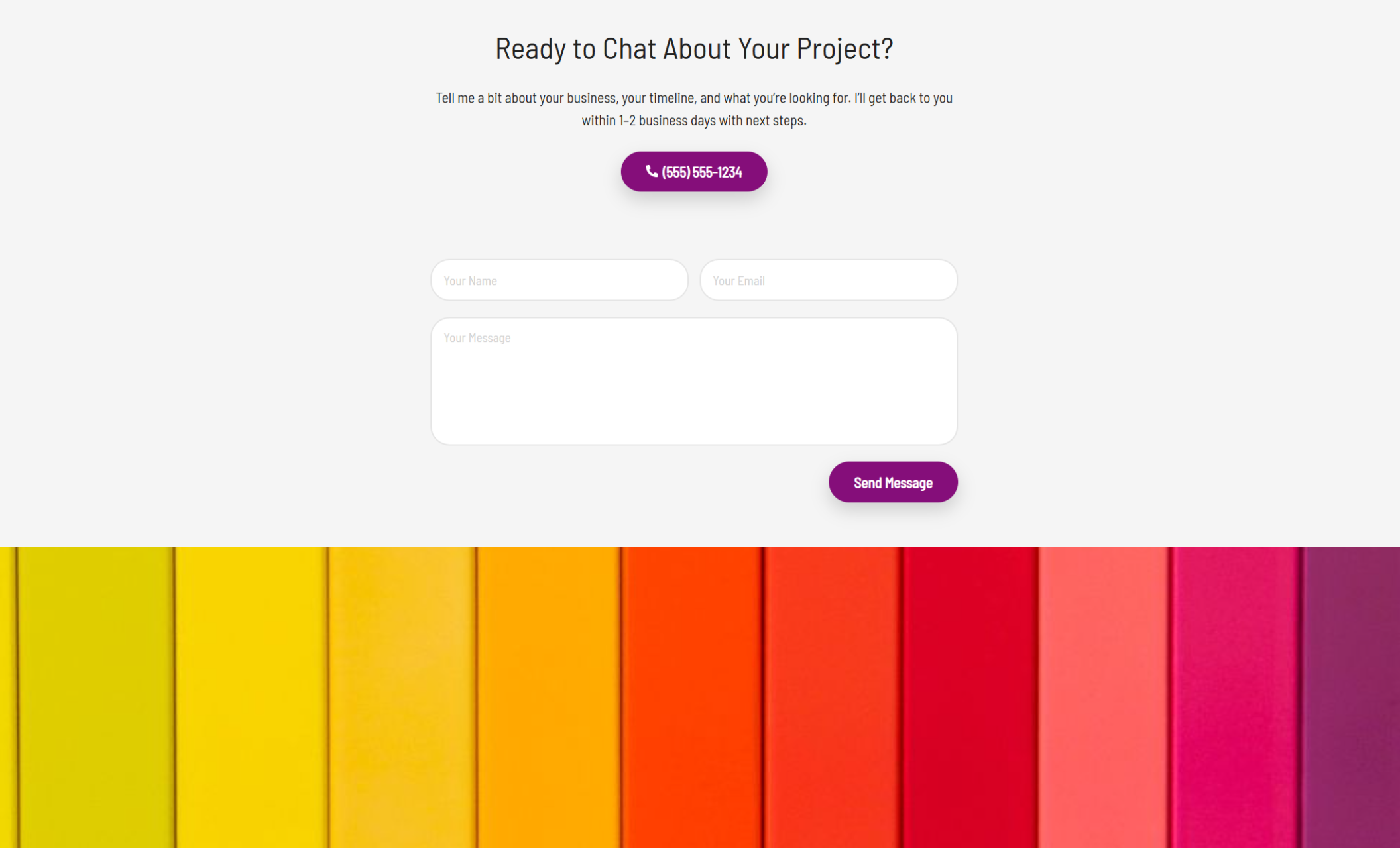The width and height of the screenshot is (1400, 848).
Task: Click the phone icon on the call button
Action: click(x=650, y=172)
